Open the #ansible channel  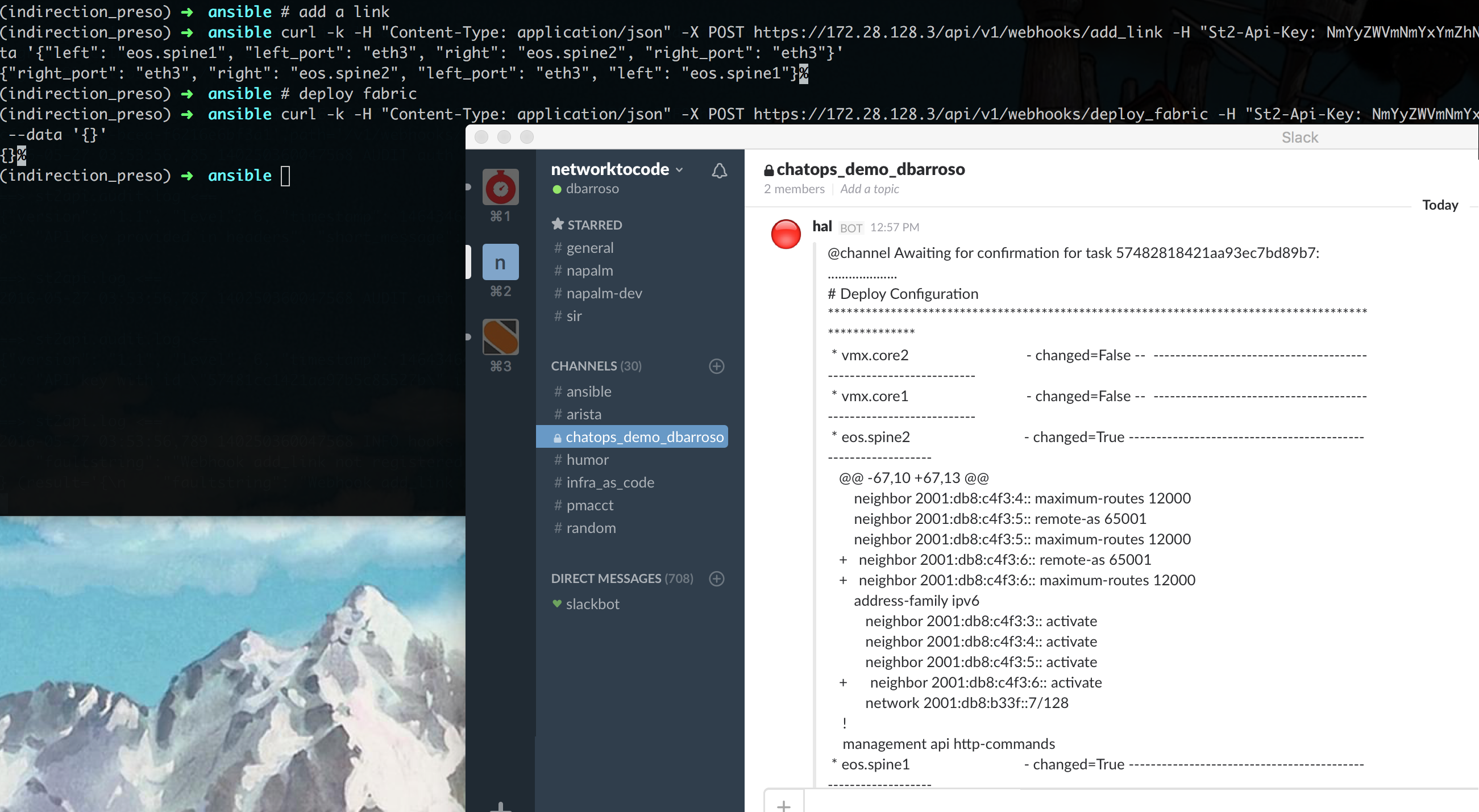582,392
